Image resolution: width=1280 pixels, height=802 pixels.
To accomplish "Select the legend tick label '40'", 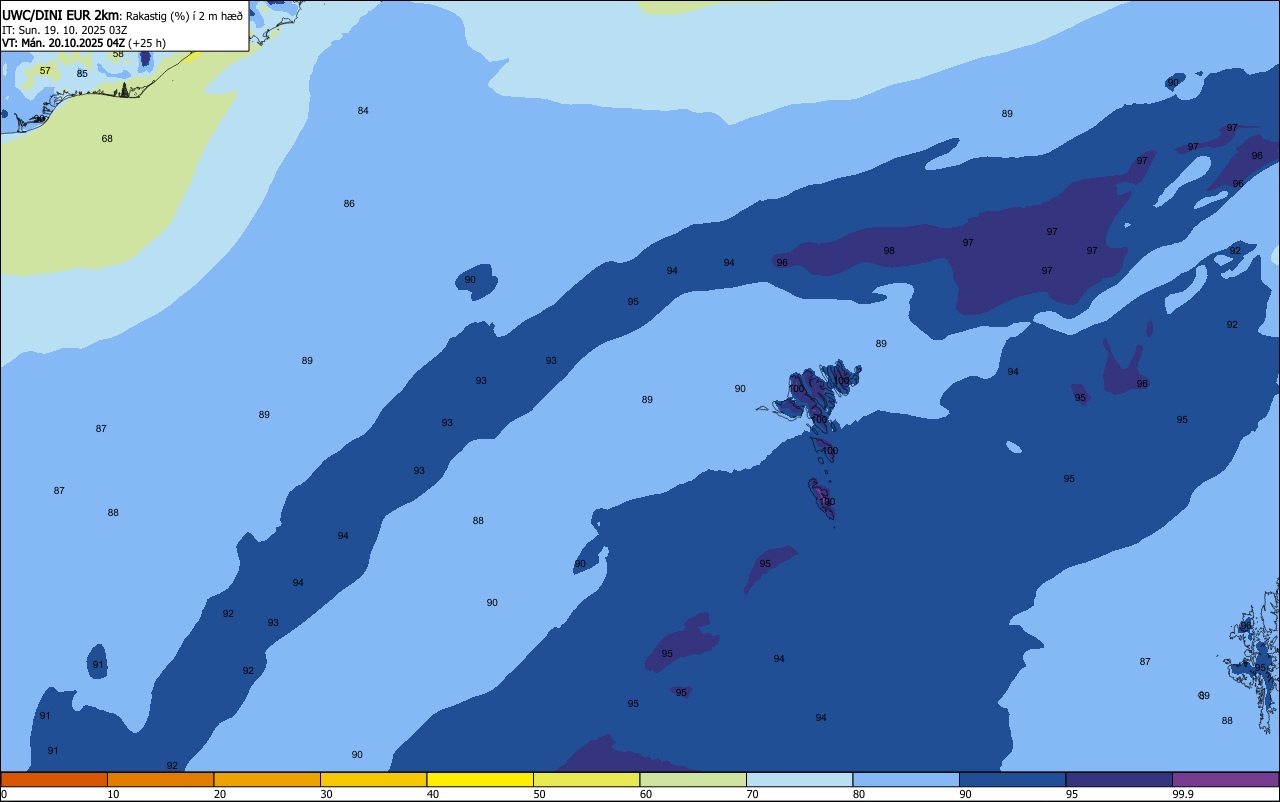I will [432, 794].
